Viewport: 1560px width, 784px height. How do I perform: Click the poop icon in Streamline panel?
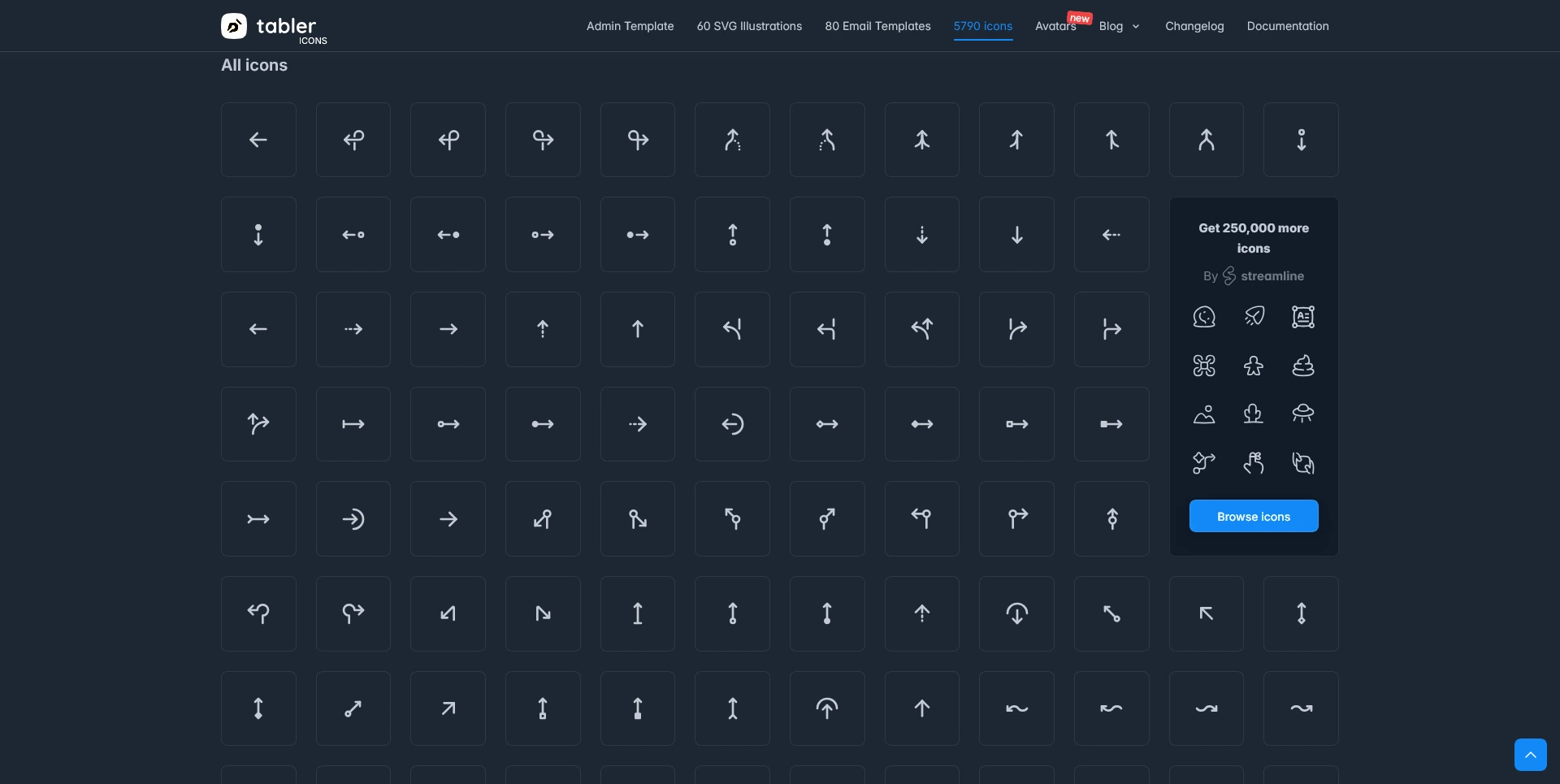tap(1303, 366)
